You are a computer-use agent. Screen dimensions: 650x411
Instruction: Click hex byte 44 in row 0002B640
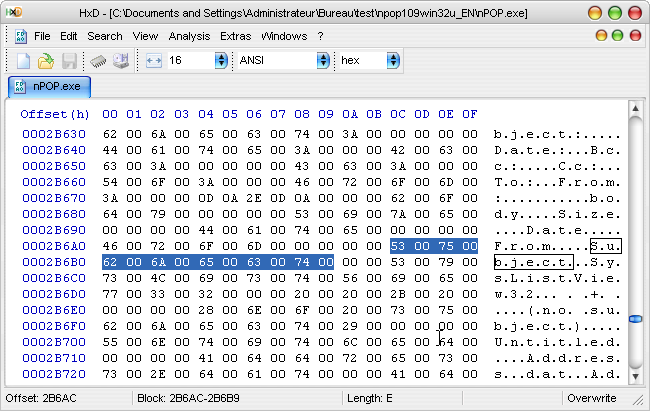click(x=110, y=150)
